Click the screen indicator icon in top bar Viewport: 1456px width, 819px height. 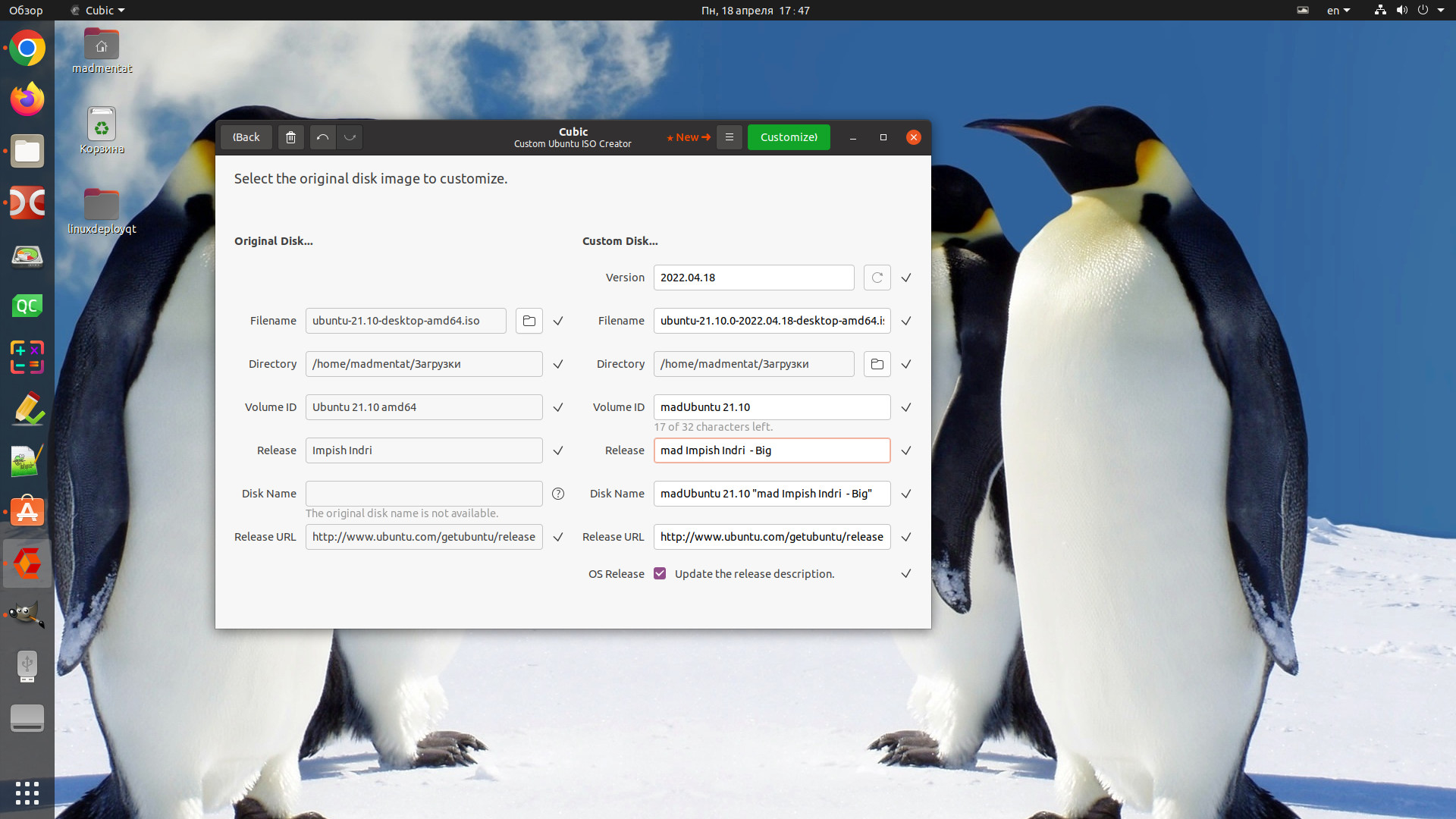(x=1303, y=11)
